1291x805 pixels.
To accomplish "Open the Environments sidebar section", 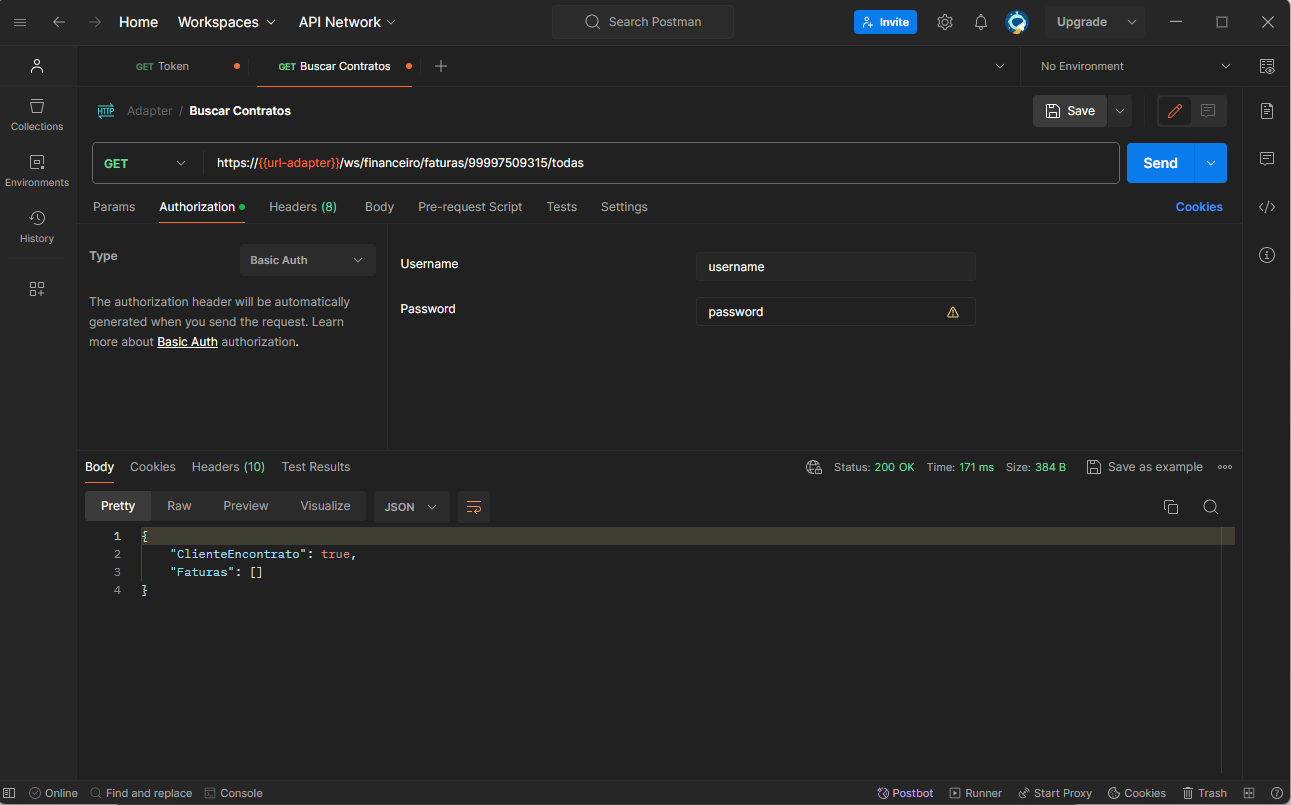I will [37, 171].
